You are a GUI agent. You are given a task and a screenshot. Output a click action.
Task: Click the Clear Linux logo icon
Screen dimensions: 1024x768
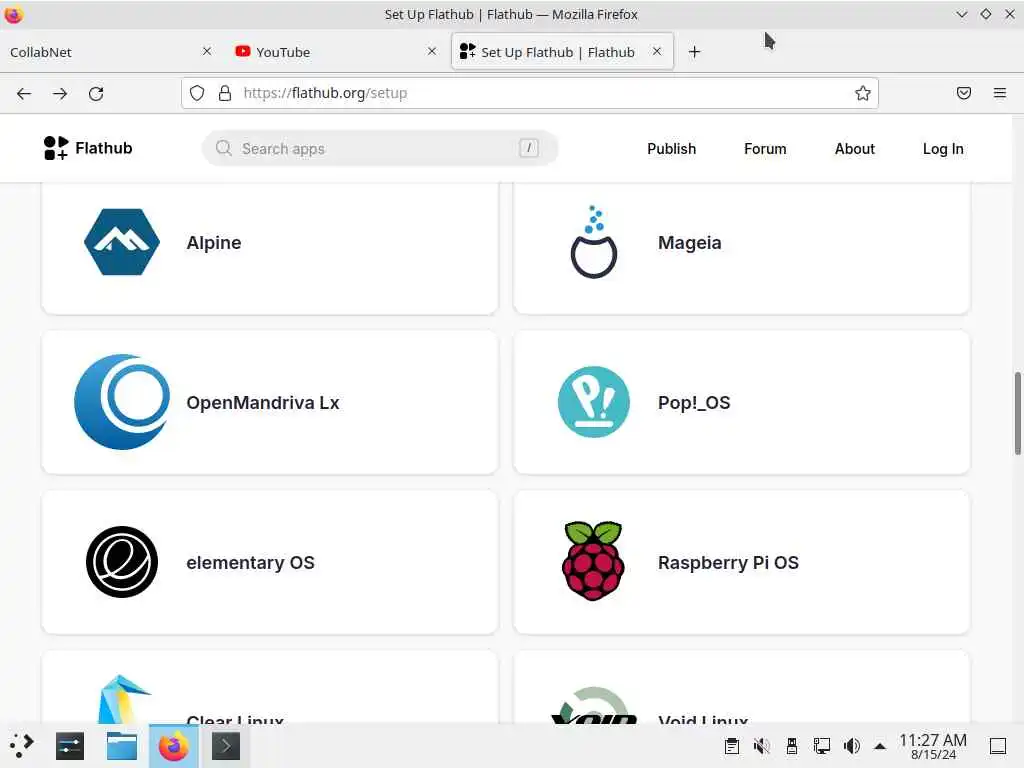coord(123,698)
